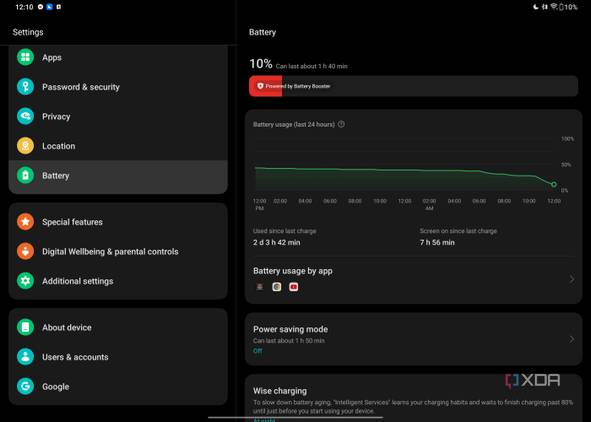Tap the Privacy eye icon
The width and height of the screenshot is (591, 422).
click(25, 116)
